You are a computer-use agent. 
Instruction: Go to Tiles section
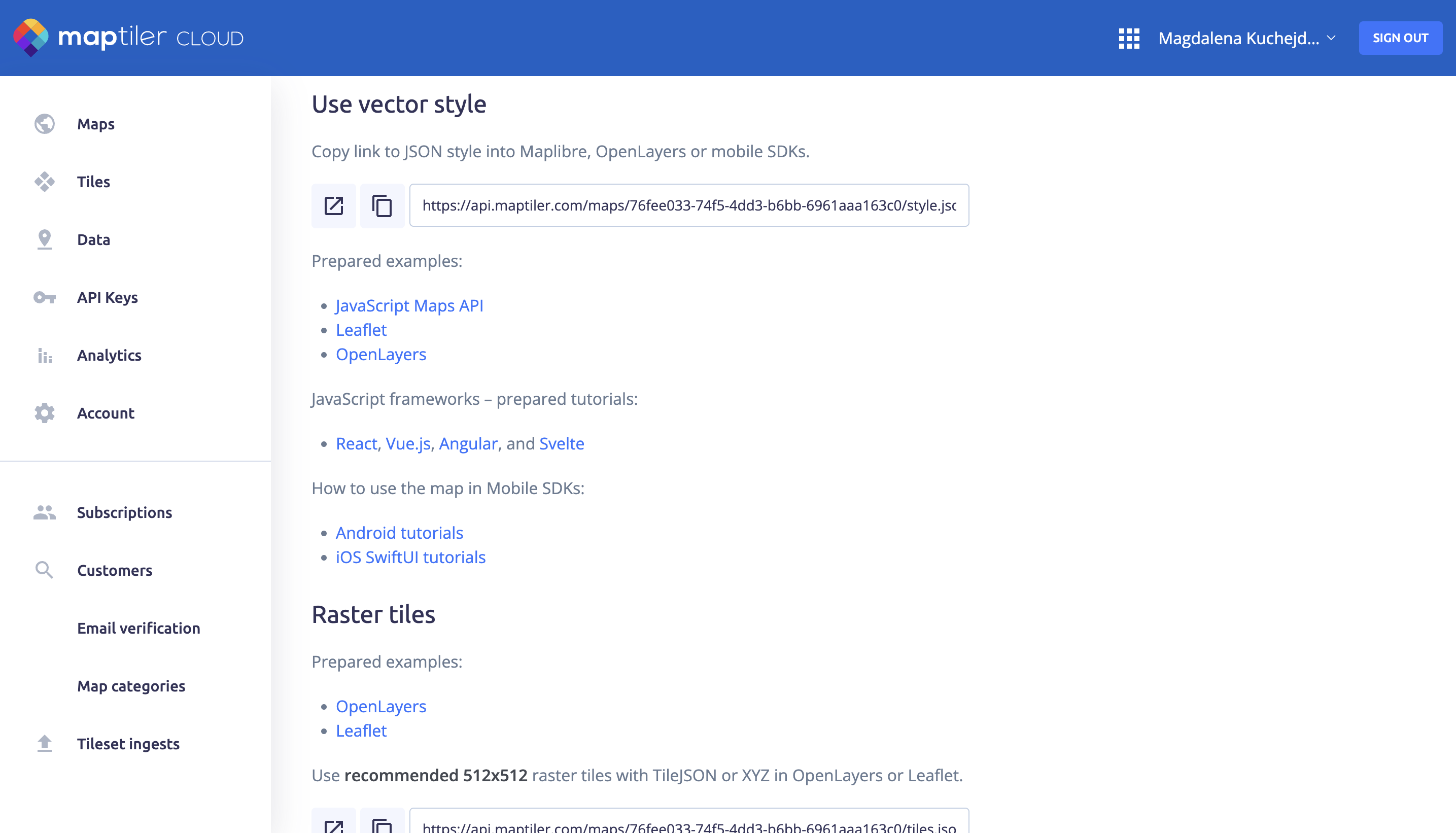[93, 181]
